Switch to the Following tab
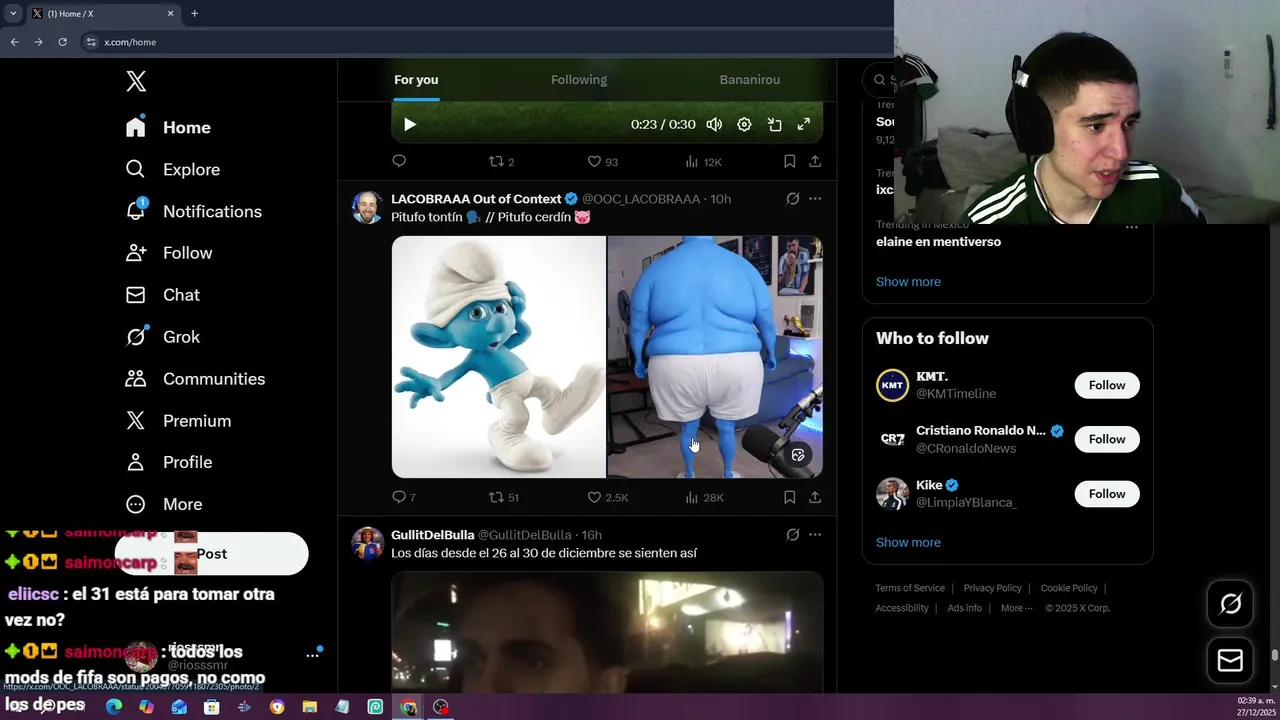Image resolution: width=1280 pixels, height=720 pixels. (579, 80)
